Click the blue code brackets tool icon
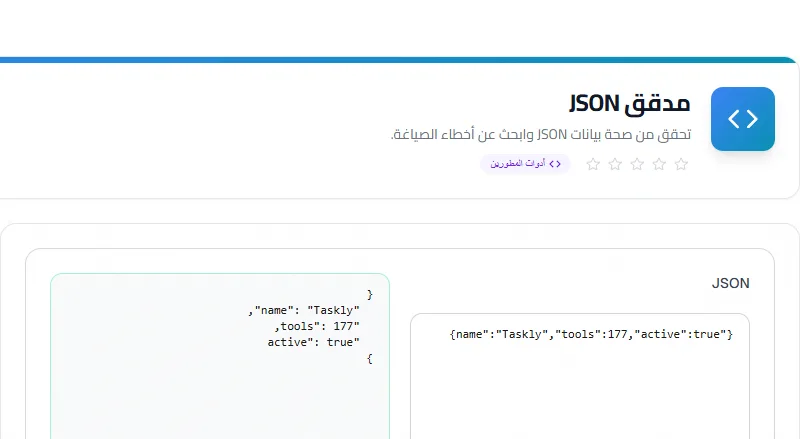This screenshot has height=439, width=800. 742,119
